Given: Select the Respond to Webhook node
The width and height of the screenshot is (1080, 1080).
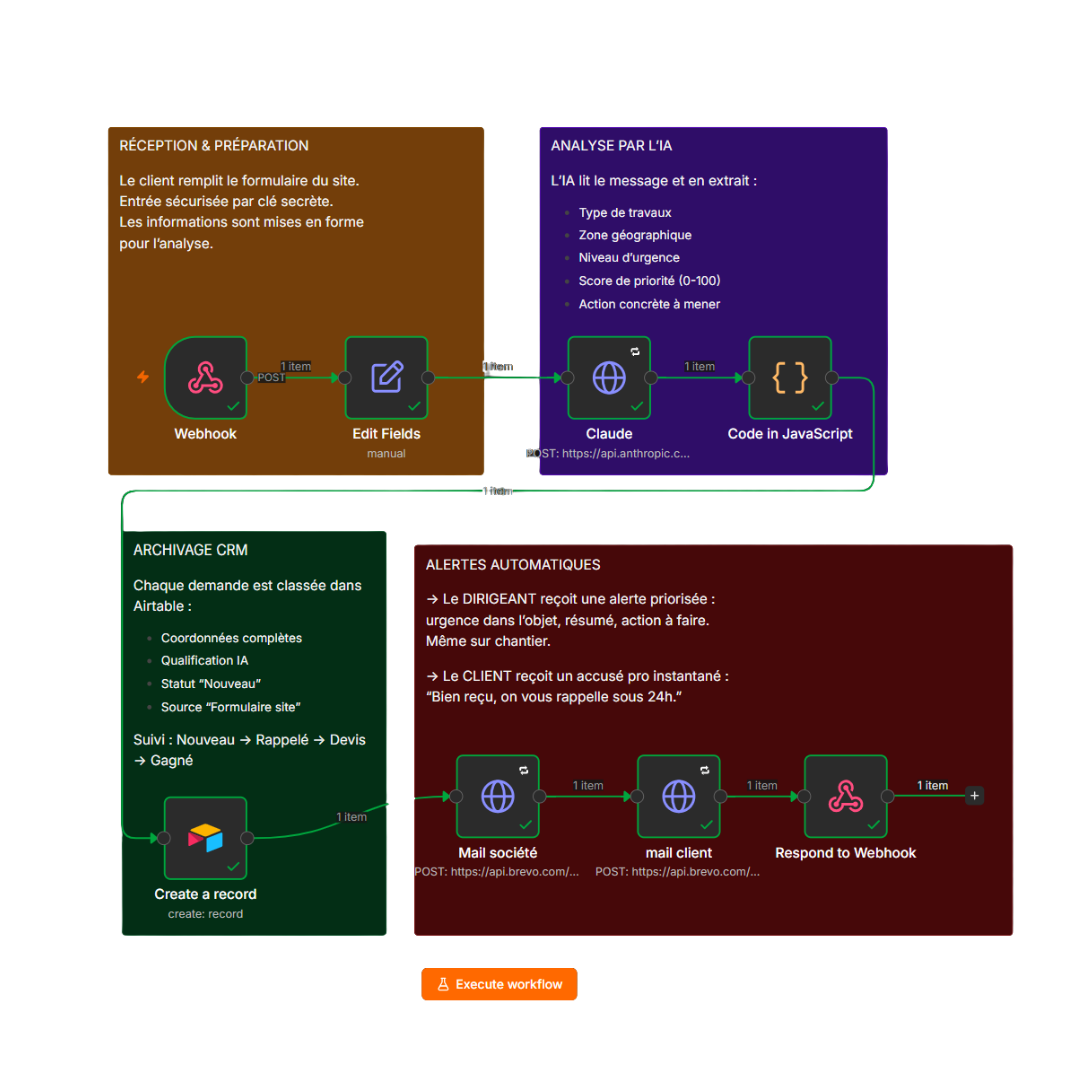Looking at the screenshot, I should [x=846, y=796].
